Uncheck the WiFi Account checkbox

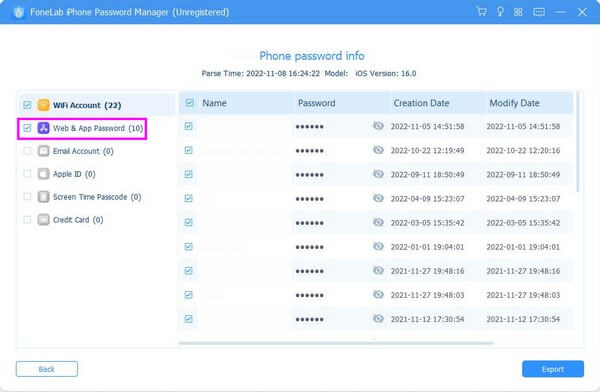[x=27, y=105]
